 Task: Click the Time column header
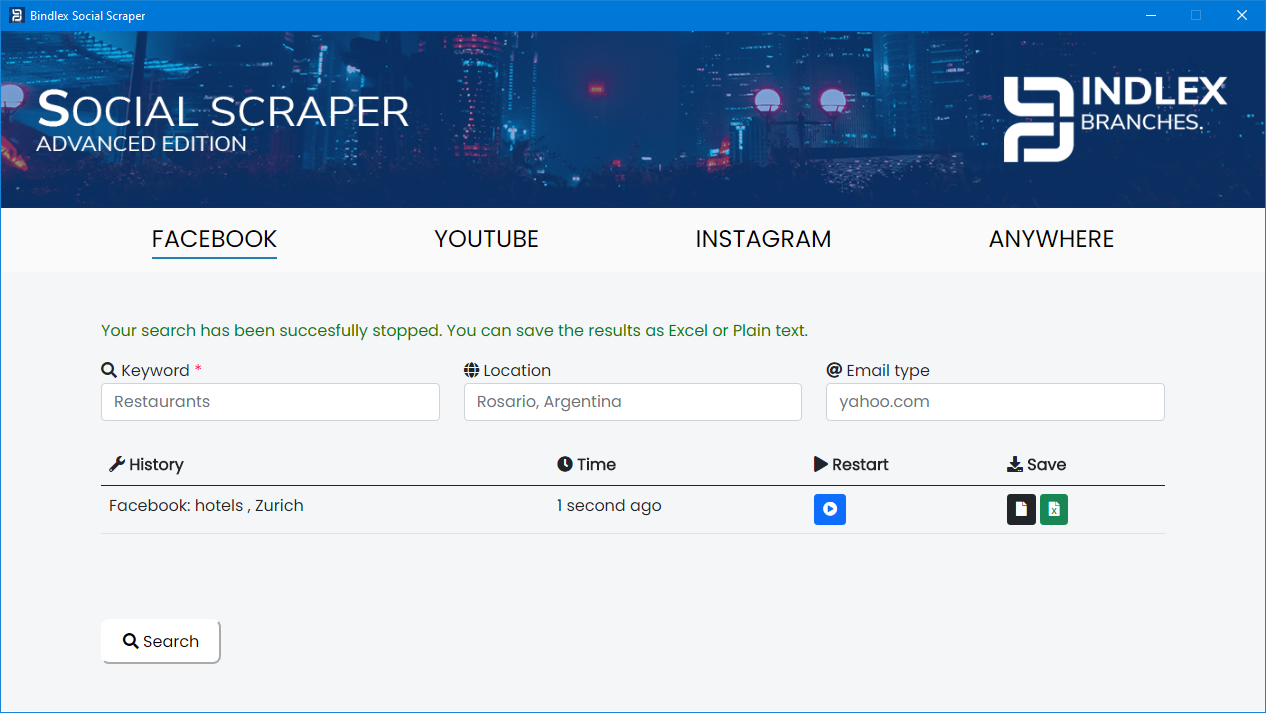(x=586, y=464)
